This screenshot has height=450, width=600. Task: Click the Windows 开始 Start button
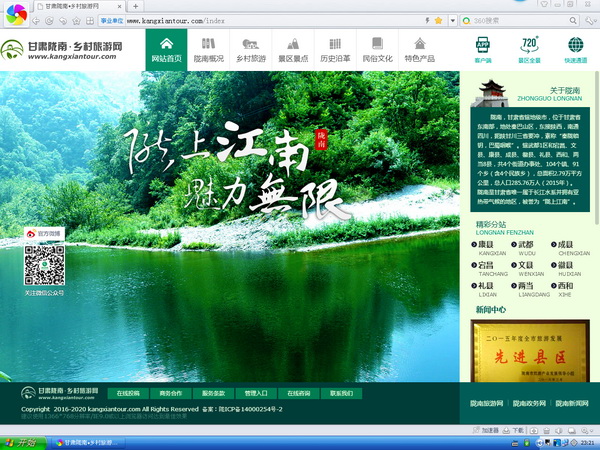[x=22, y=442]
